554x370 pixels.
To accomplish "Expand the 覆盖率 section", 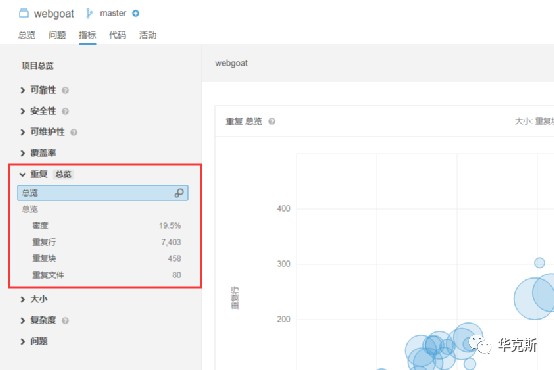I will click(39, 153).
